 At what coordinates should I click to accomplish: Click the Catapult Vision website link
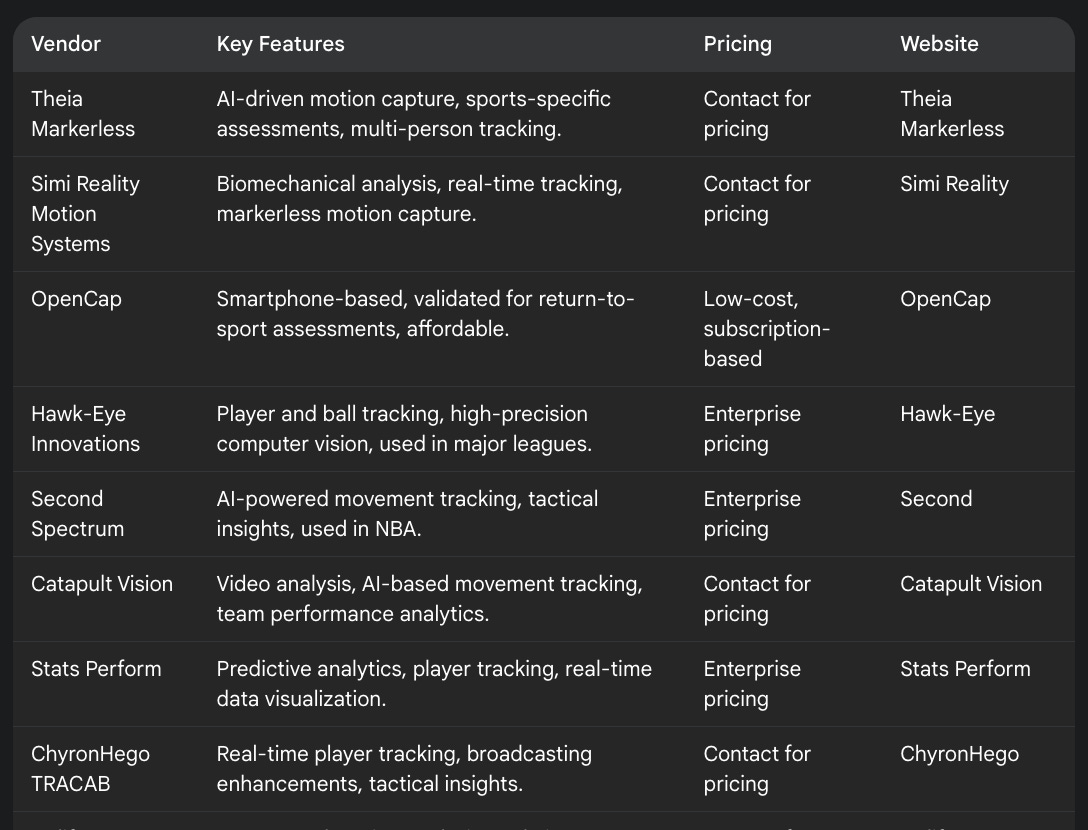(x=970, y=584)
